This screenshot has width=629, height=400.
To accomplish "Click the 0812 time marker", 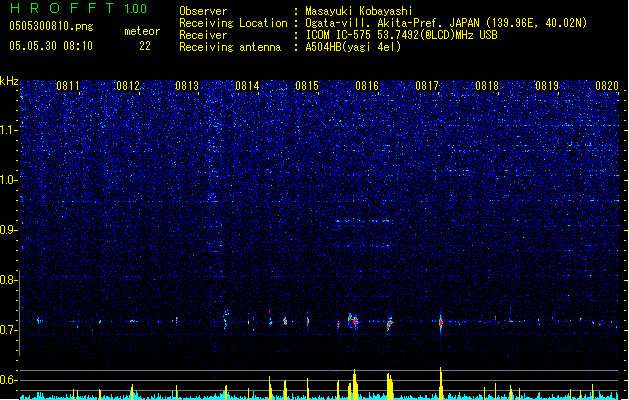I will [x=128, y=86].
